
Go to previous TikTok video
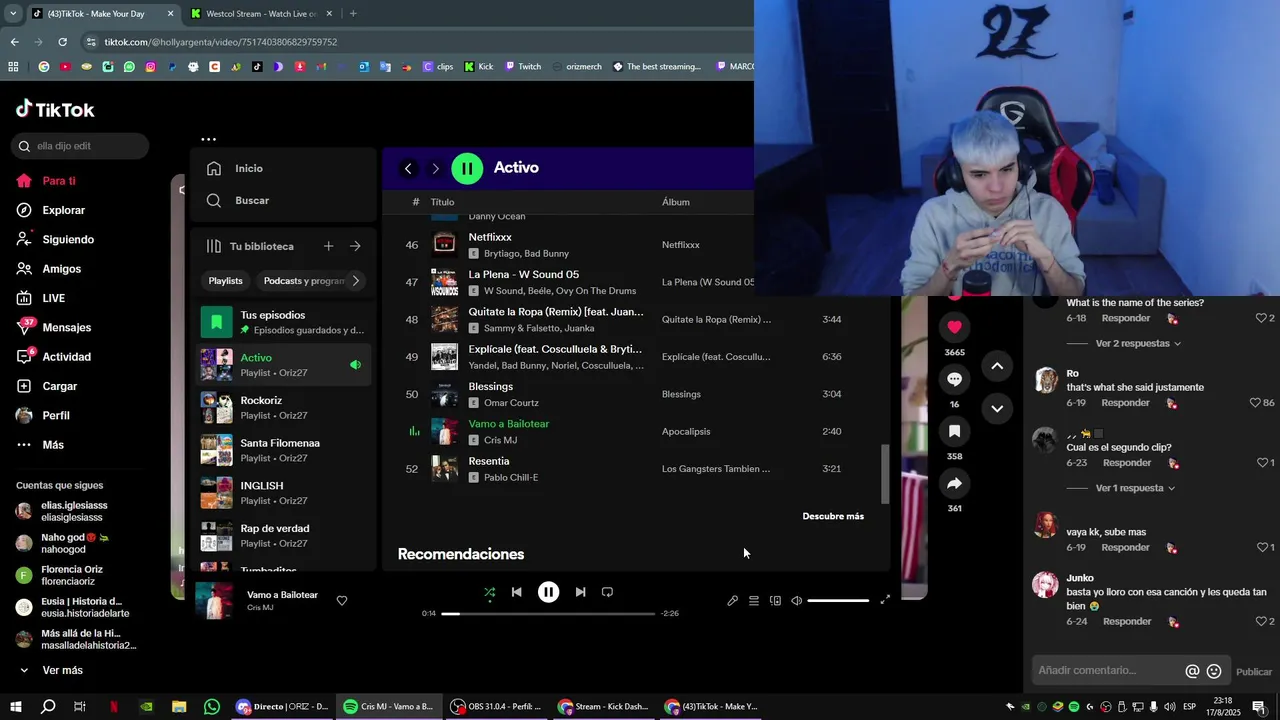tap(997, 366)
